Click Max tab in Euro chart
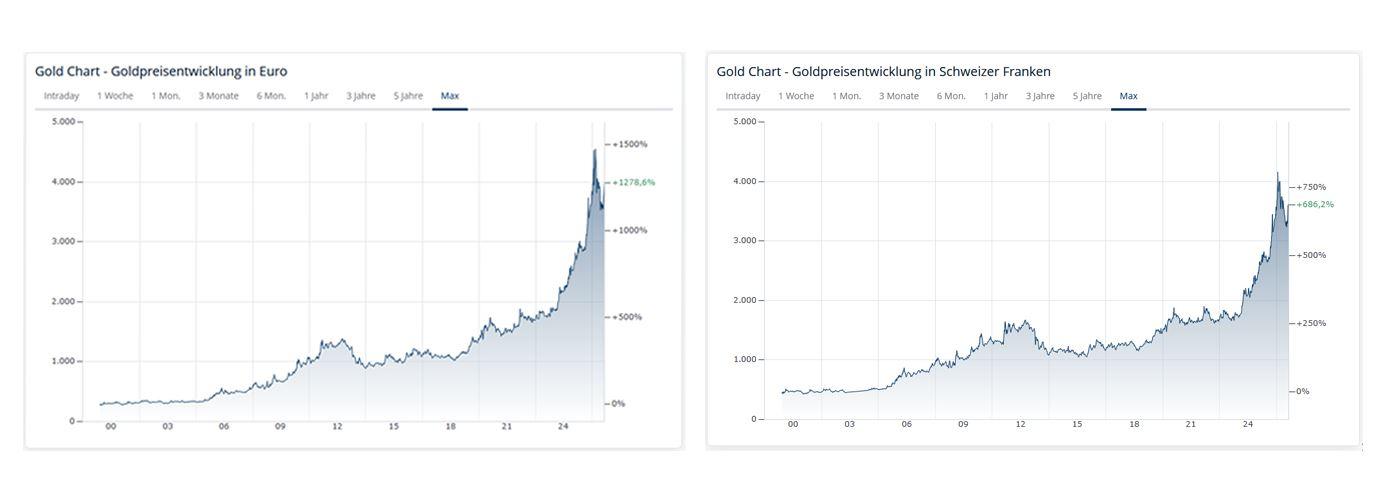This screenshot has width=1386, height=501. (450, 96)
